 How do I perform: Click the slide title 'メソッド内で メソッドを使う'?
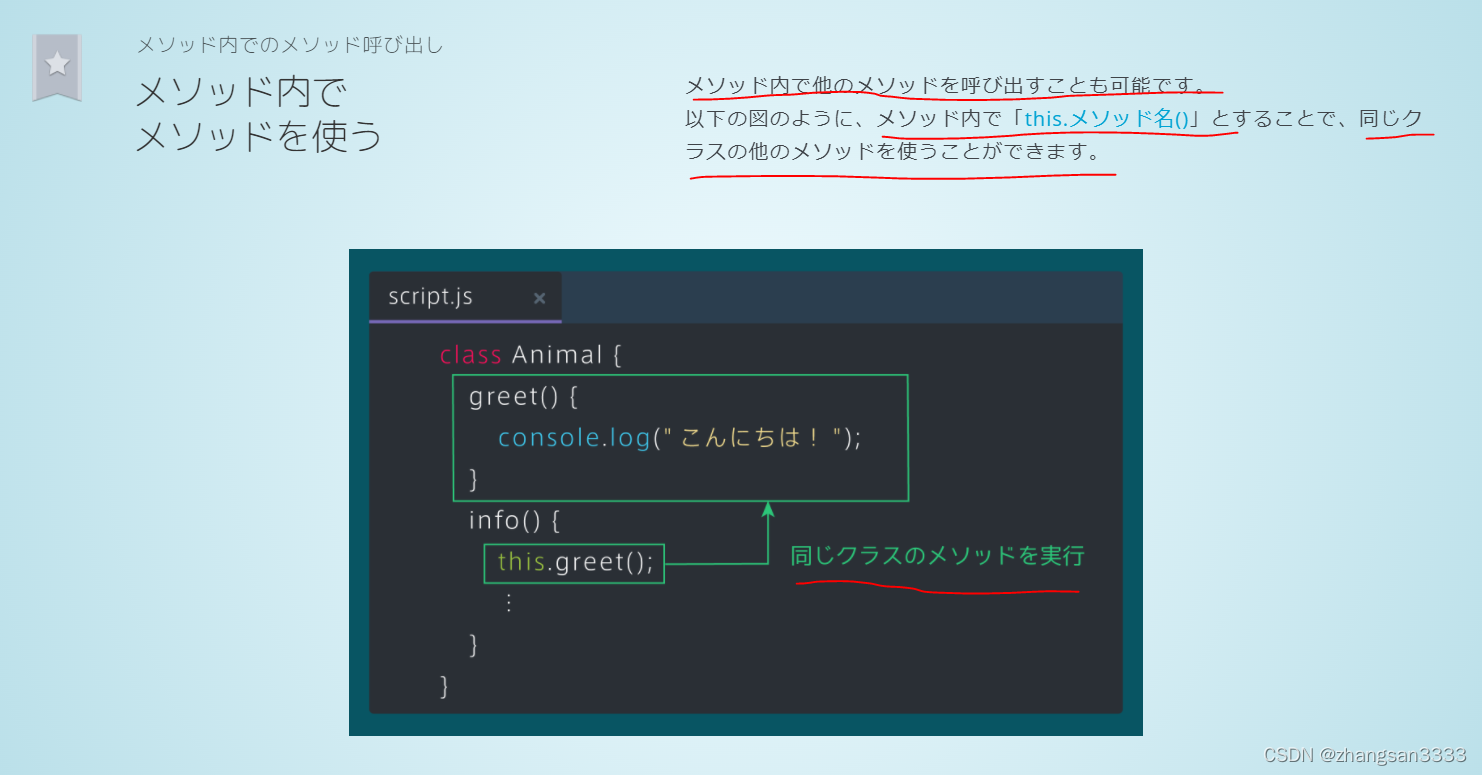click(259, 114)
